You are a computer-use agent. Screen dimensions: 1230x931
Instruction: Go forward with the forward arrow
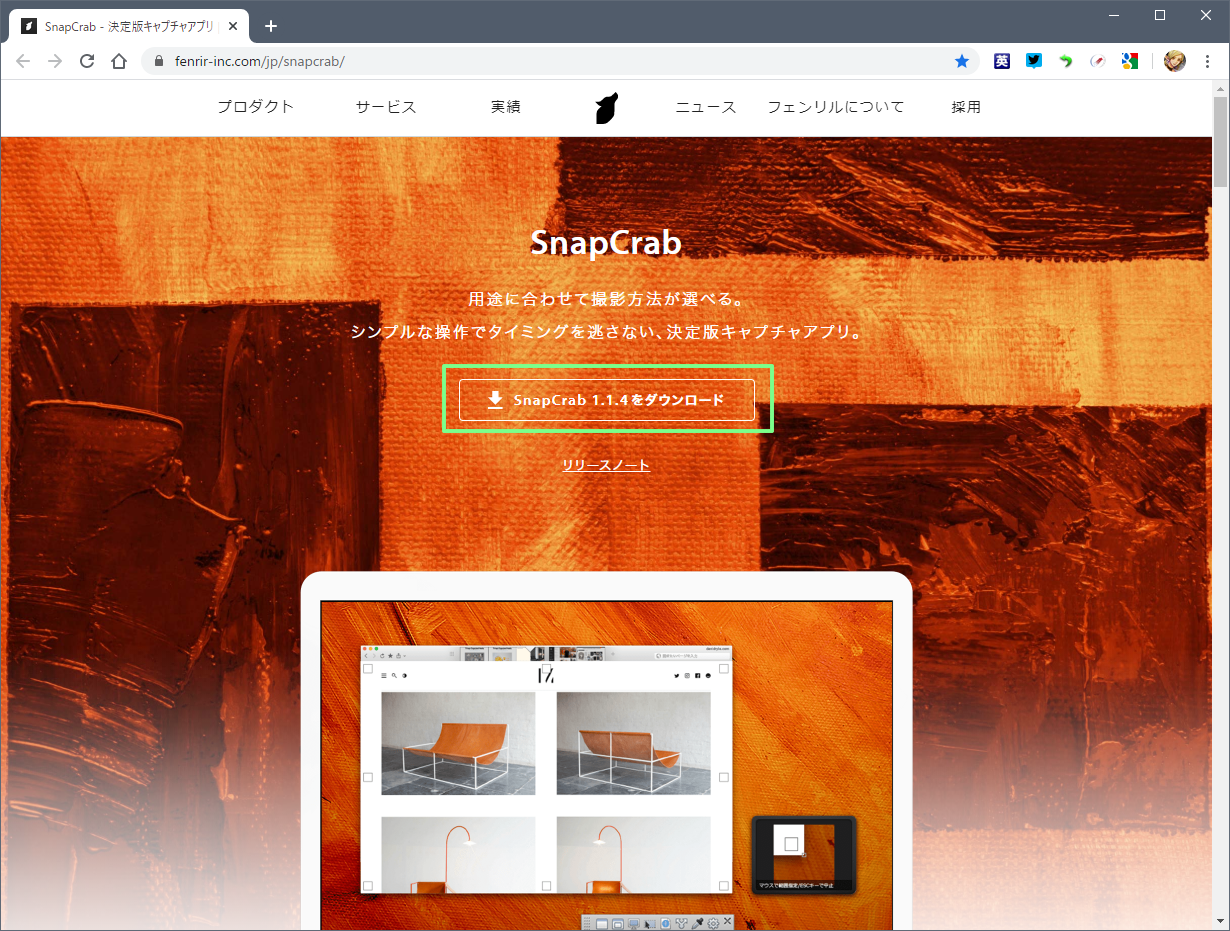coord(55,61)
